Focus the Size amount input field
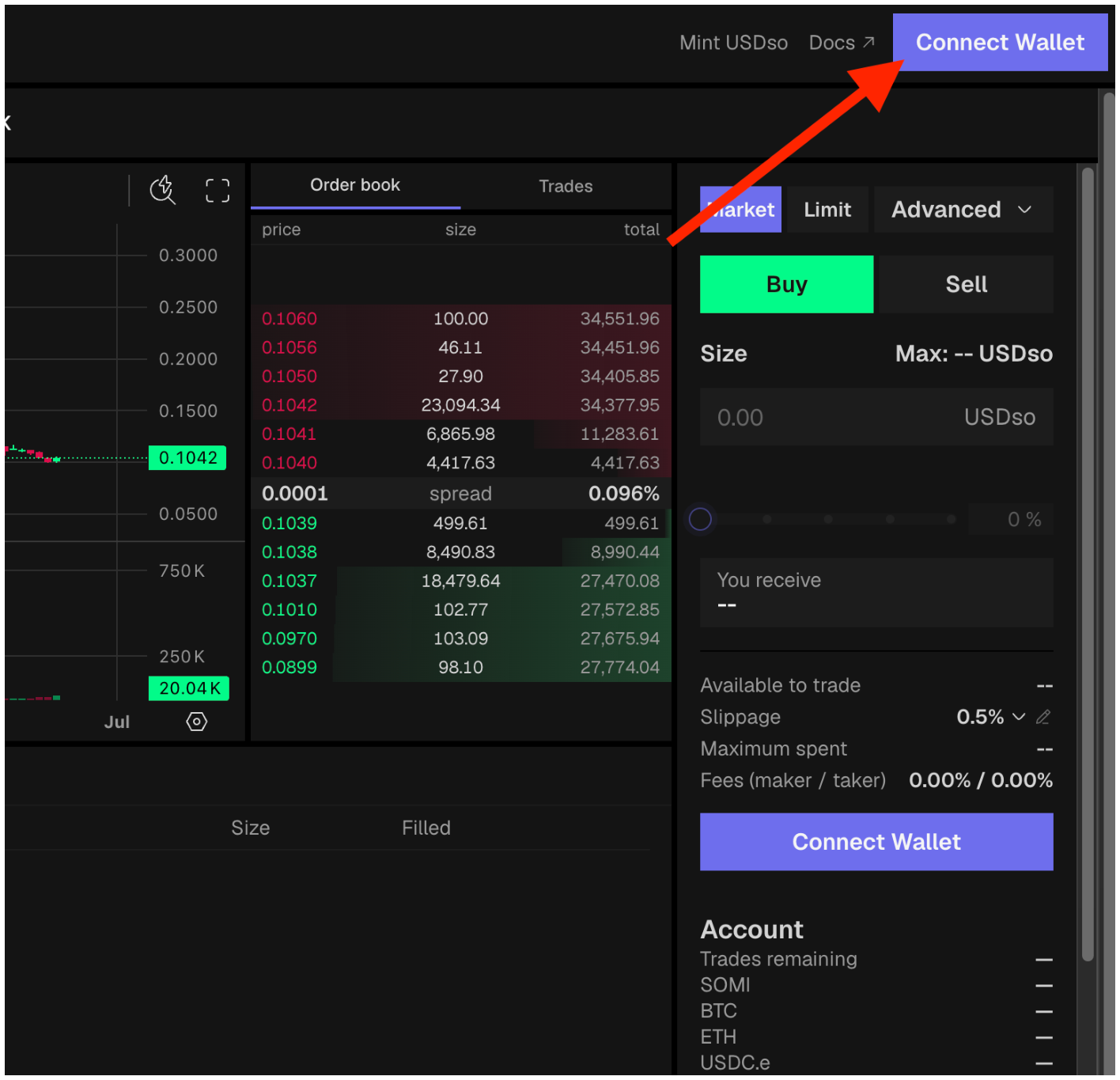1120x1080 pixels. pos(876,417)
